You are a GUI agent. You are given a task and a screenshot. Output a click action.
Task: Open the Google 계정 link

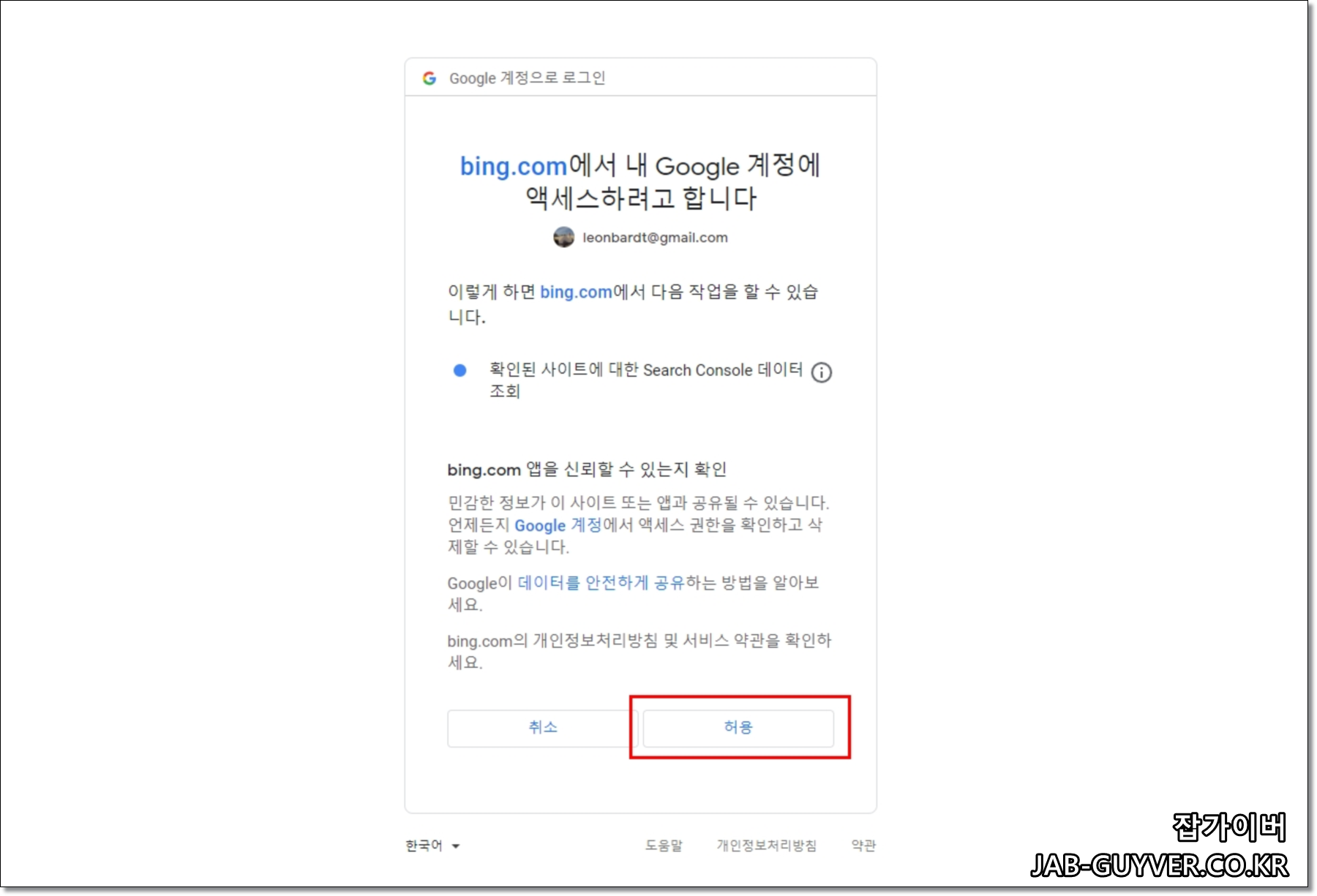point(558,525)
